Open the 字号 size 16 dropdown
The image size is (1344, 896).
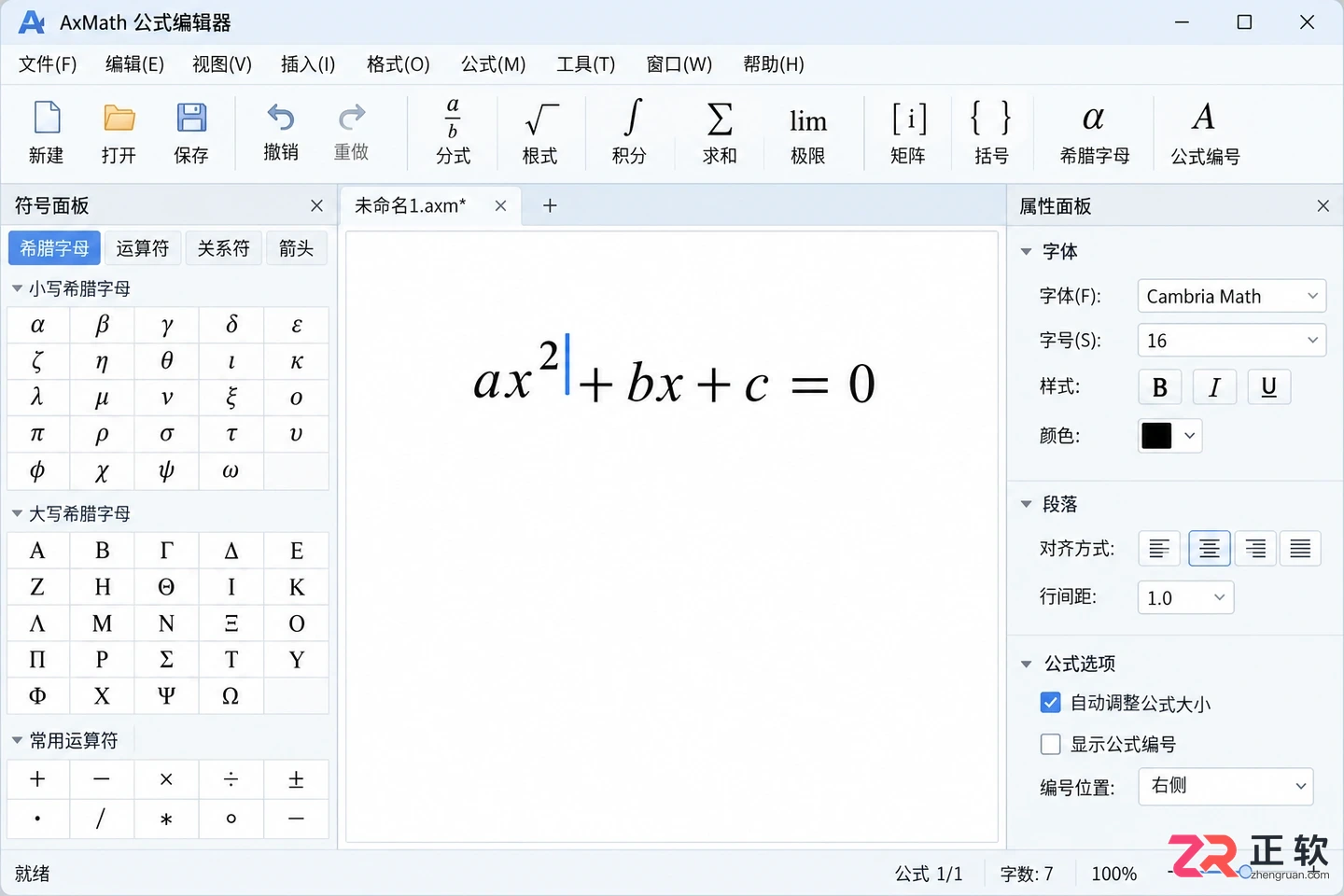click(1231, 341)
